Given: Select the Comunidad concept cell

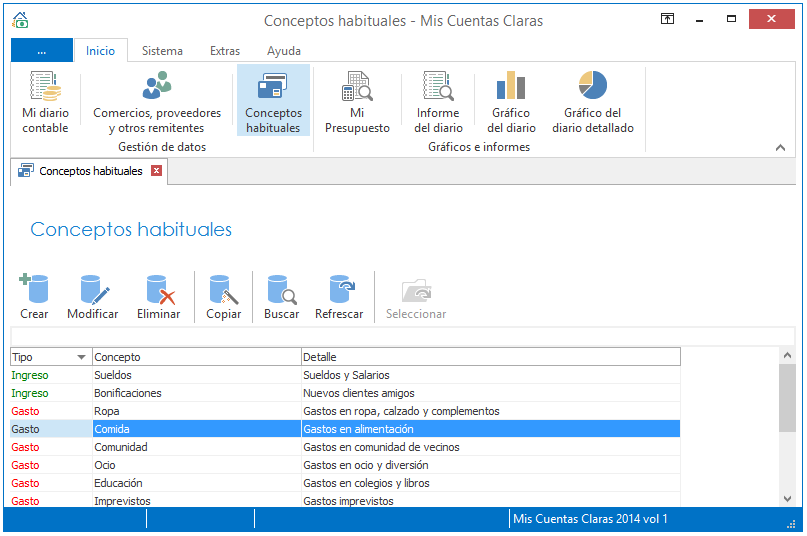Looking at the screenshot, I should [x=197, y=447].
